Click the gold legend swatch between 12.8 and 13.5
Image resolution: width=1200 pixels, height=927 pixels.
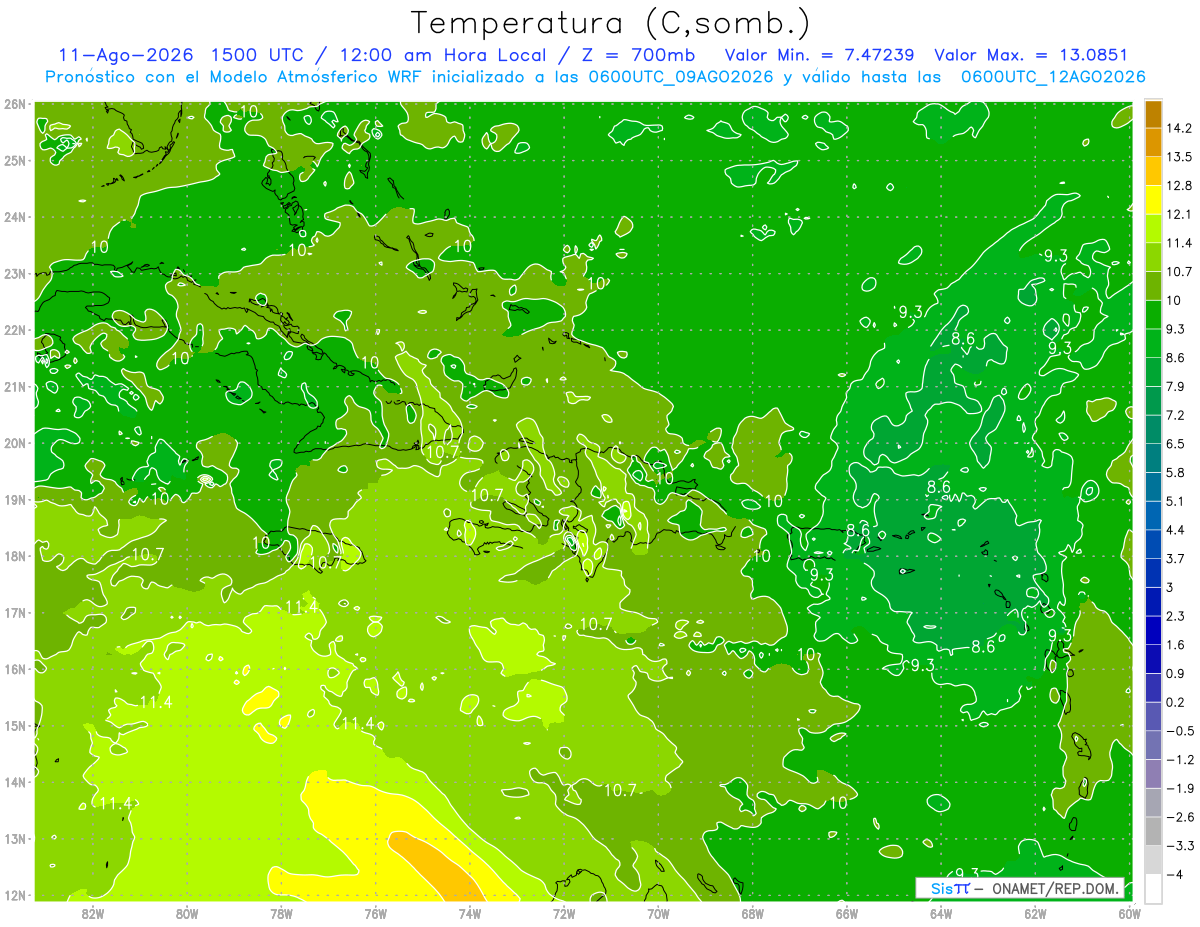point(1153,171)
